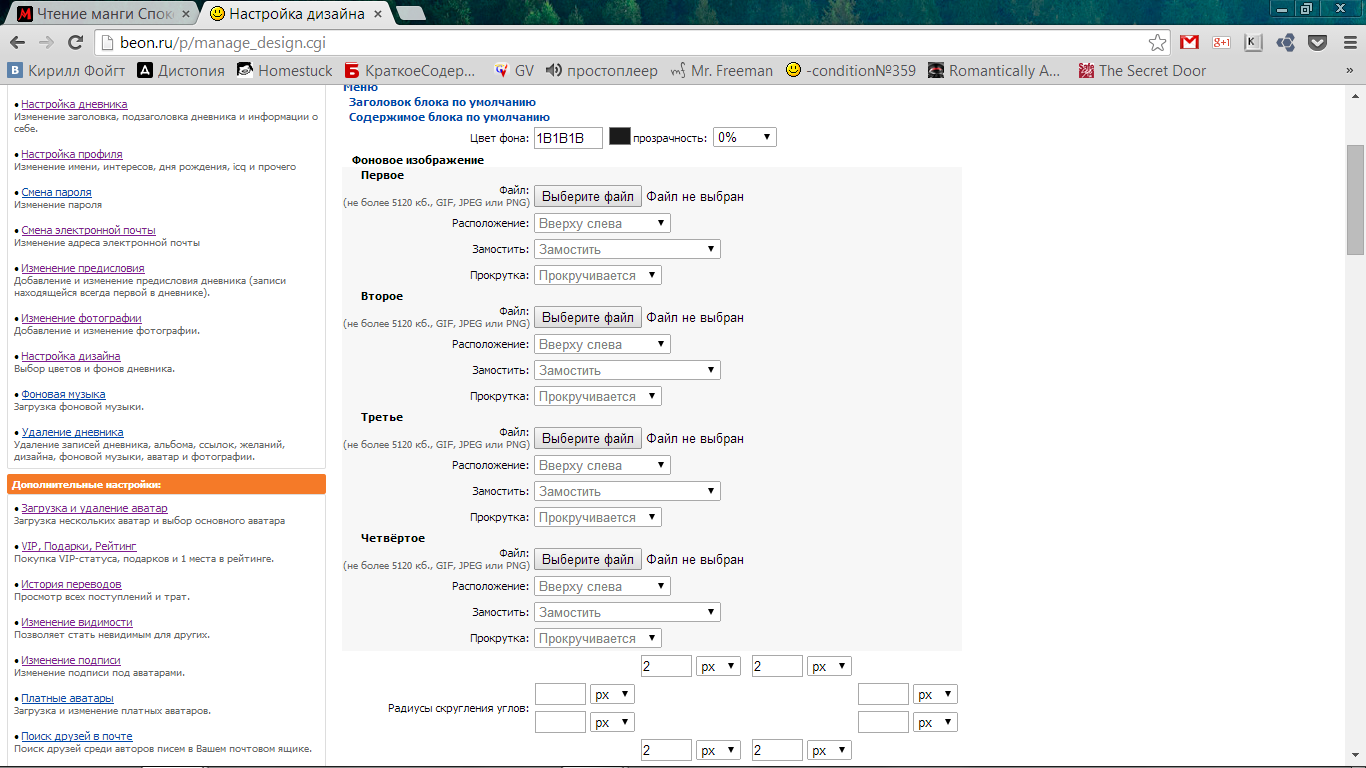Open the Homestuck bookmark
The width and height of the screenshot is (1366, 768).
tap(285, 71)
